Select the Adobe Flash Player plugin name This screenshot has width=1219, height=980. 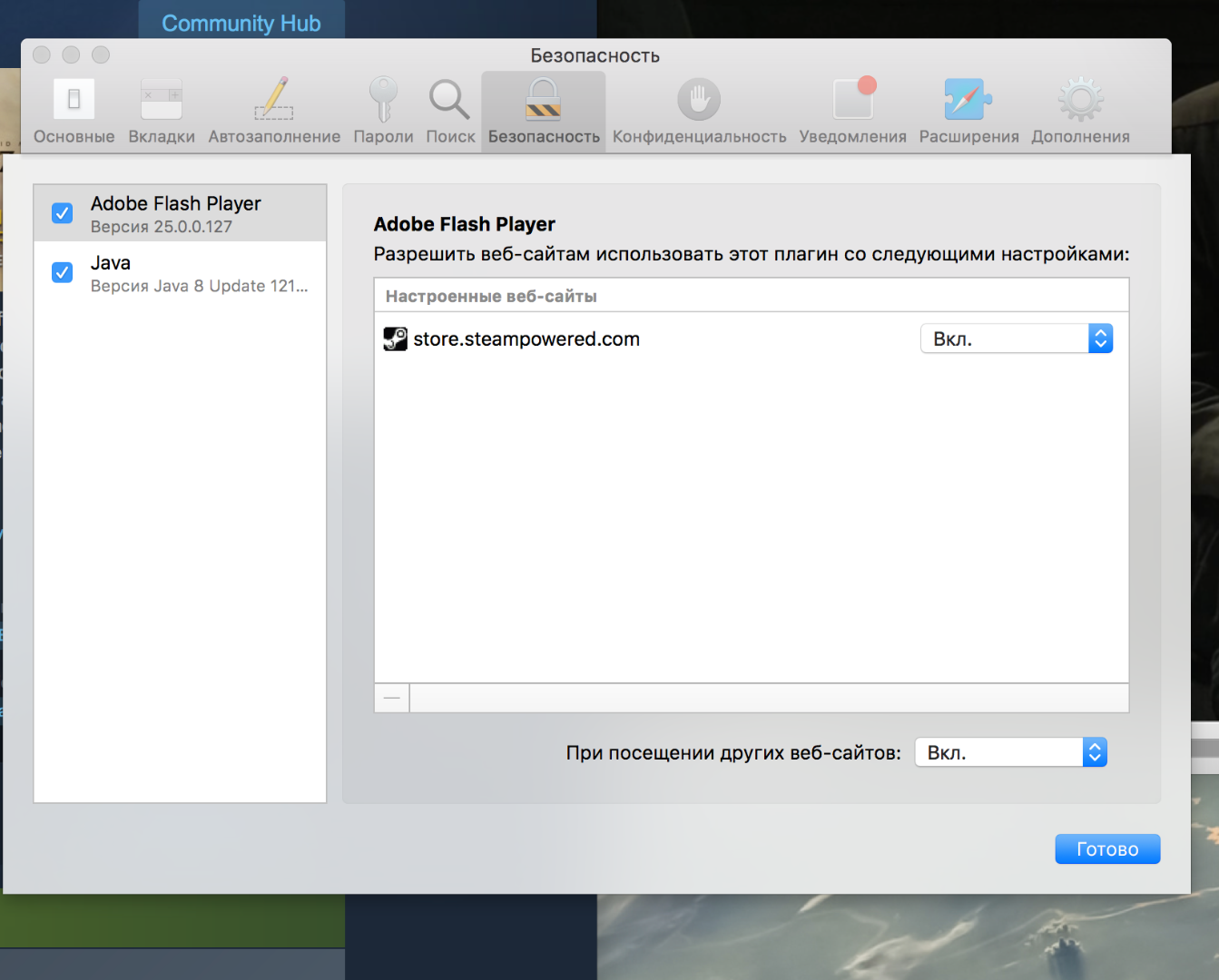point(176,203)
